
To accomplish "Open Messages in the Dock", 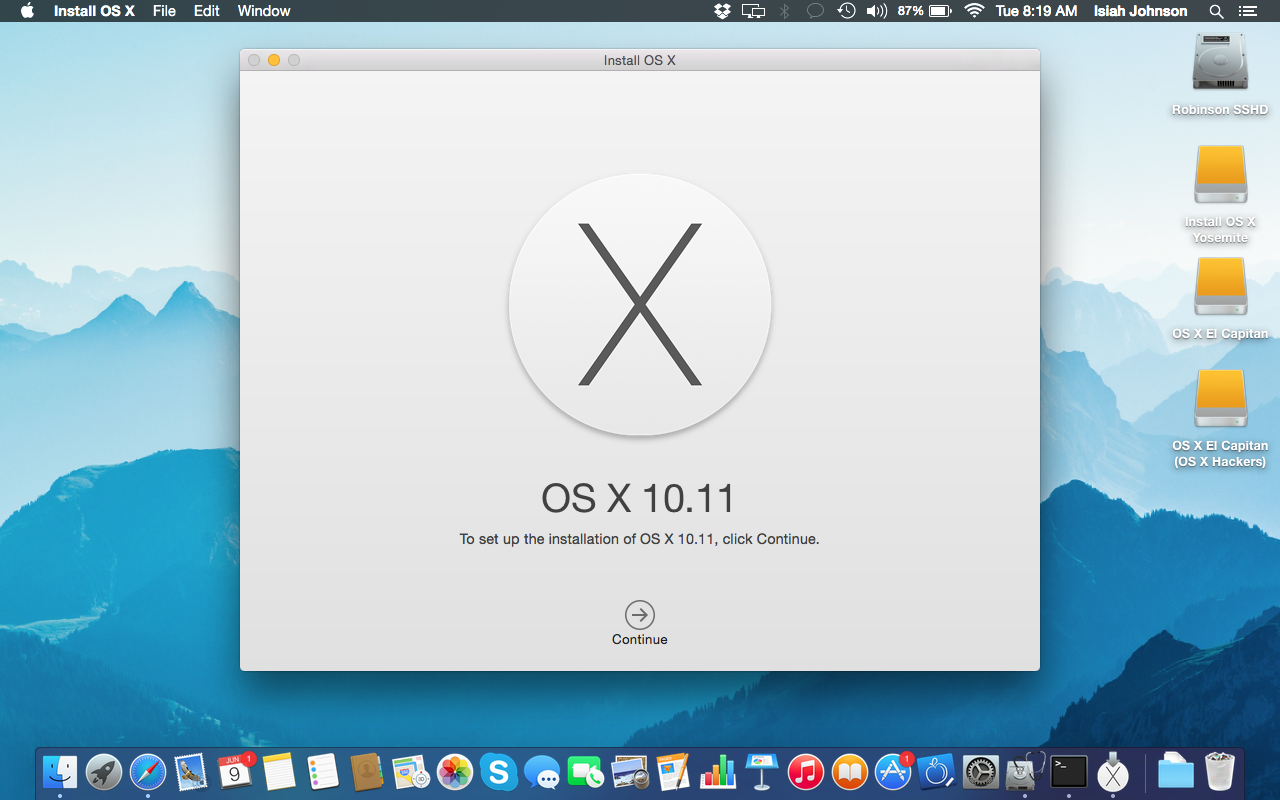I will tap(542, 771).
